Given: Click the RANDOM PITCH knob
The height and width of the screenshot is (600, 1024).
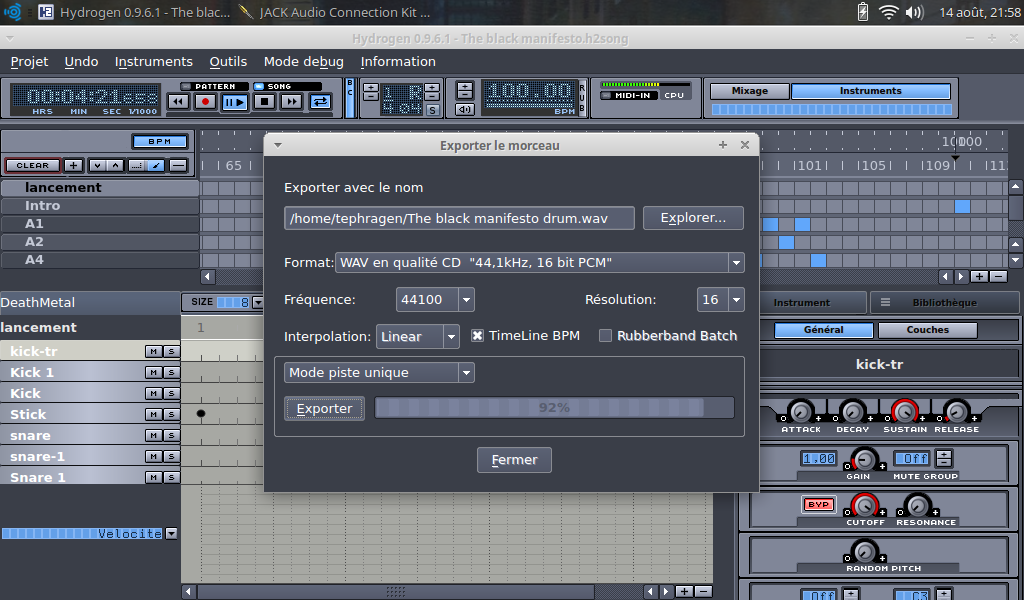Looking at the screenshot, I should (865, 552).
